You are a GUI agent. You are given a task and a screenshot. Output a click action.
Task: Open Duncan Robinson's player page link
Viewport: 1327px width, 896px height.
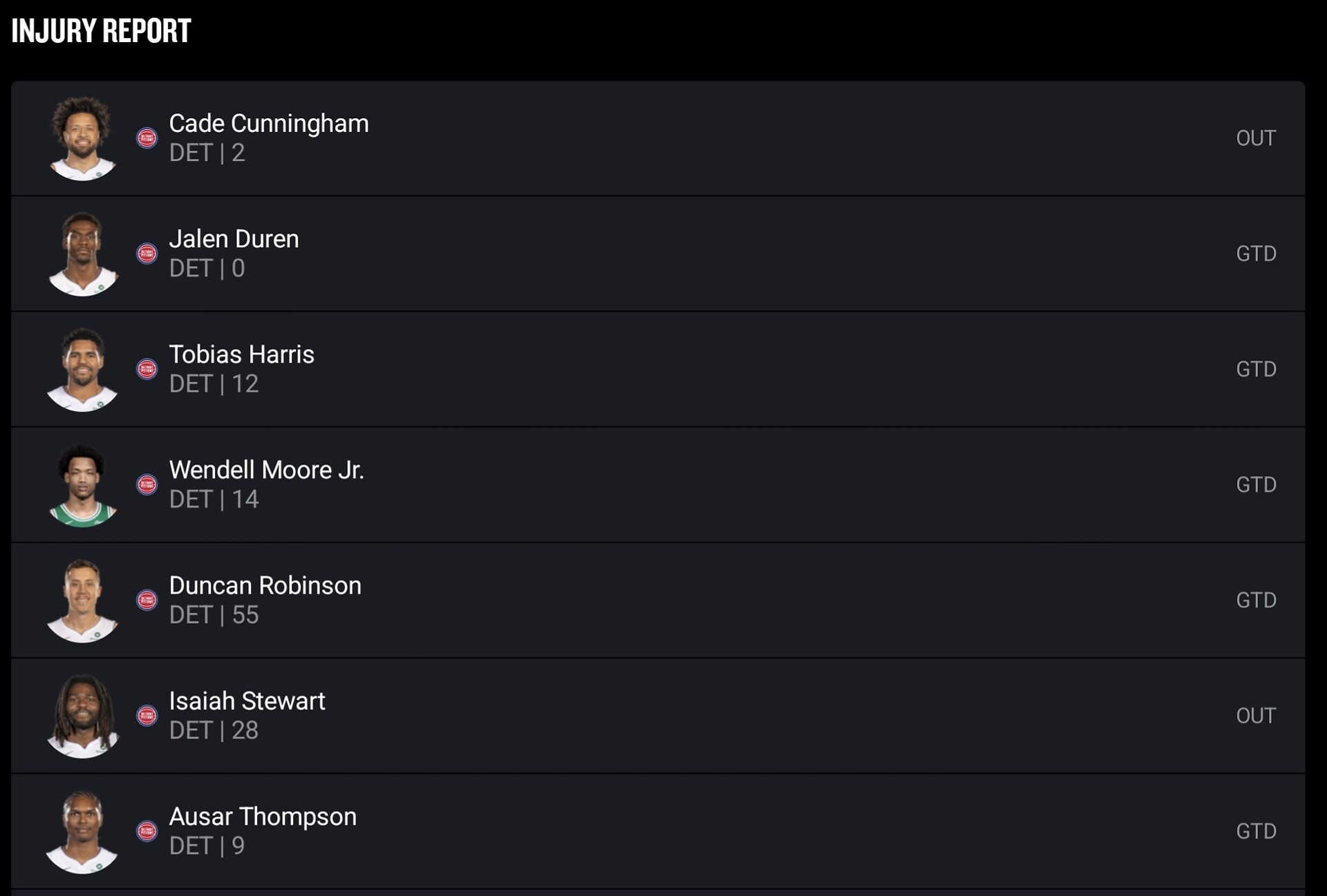point(265,586)
